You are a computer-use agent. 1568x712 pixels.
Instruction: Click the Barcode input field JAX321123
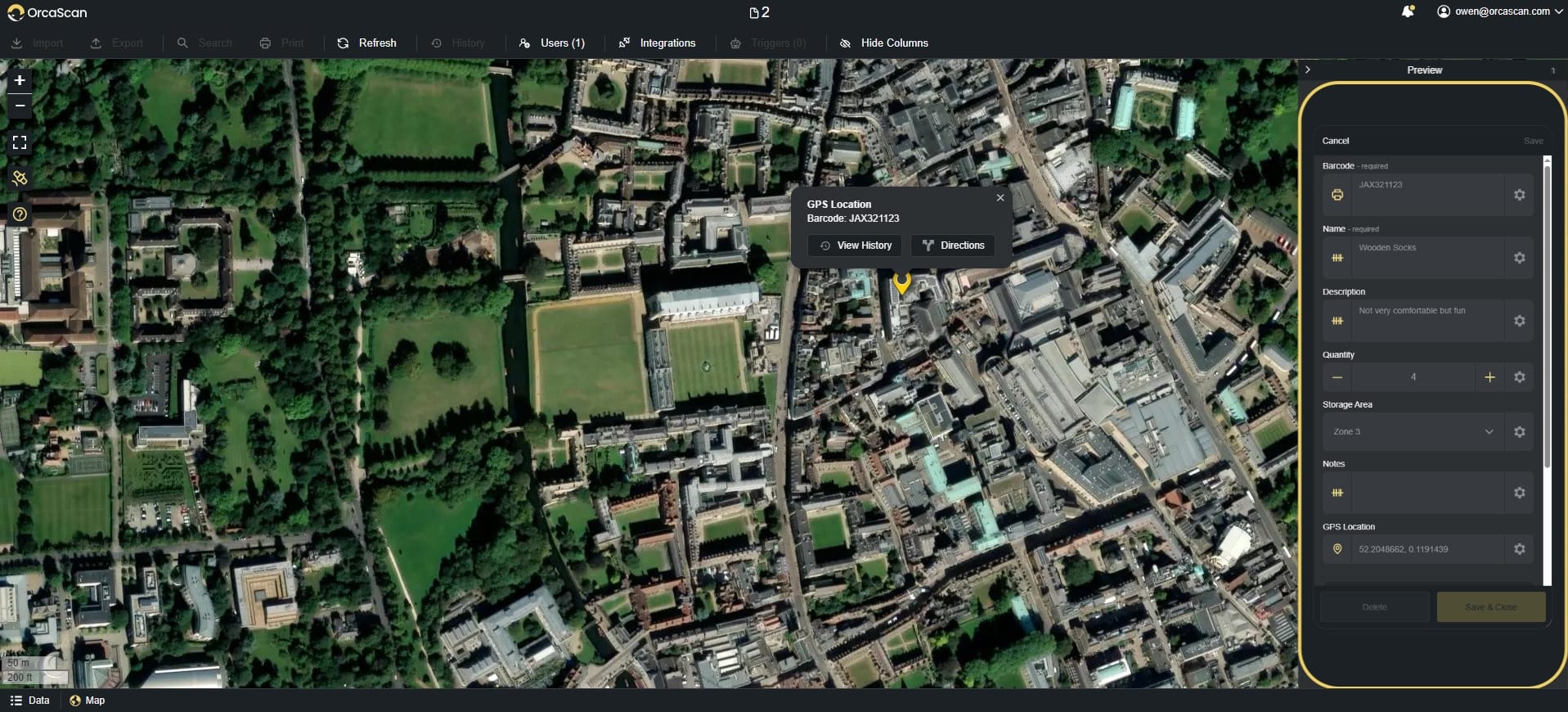pos(1427,195)
